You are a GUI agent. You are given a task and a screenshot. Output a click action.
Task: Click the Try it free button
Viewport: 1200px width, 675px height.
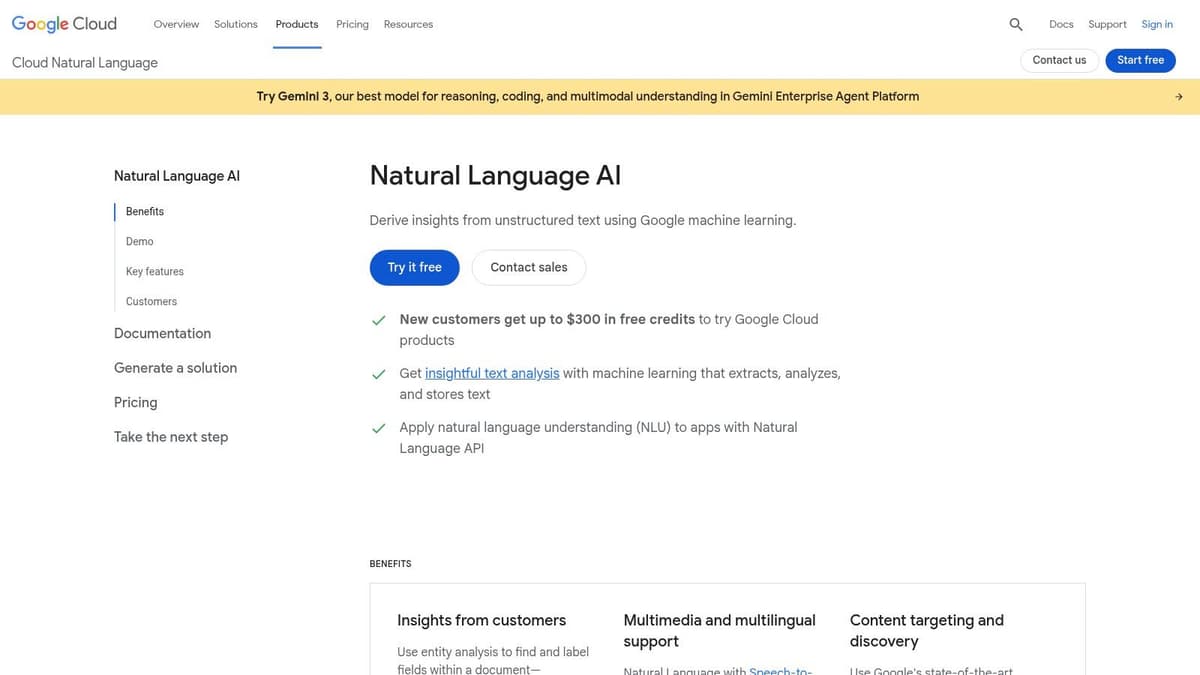click(x=414, y=267)
